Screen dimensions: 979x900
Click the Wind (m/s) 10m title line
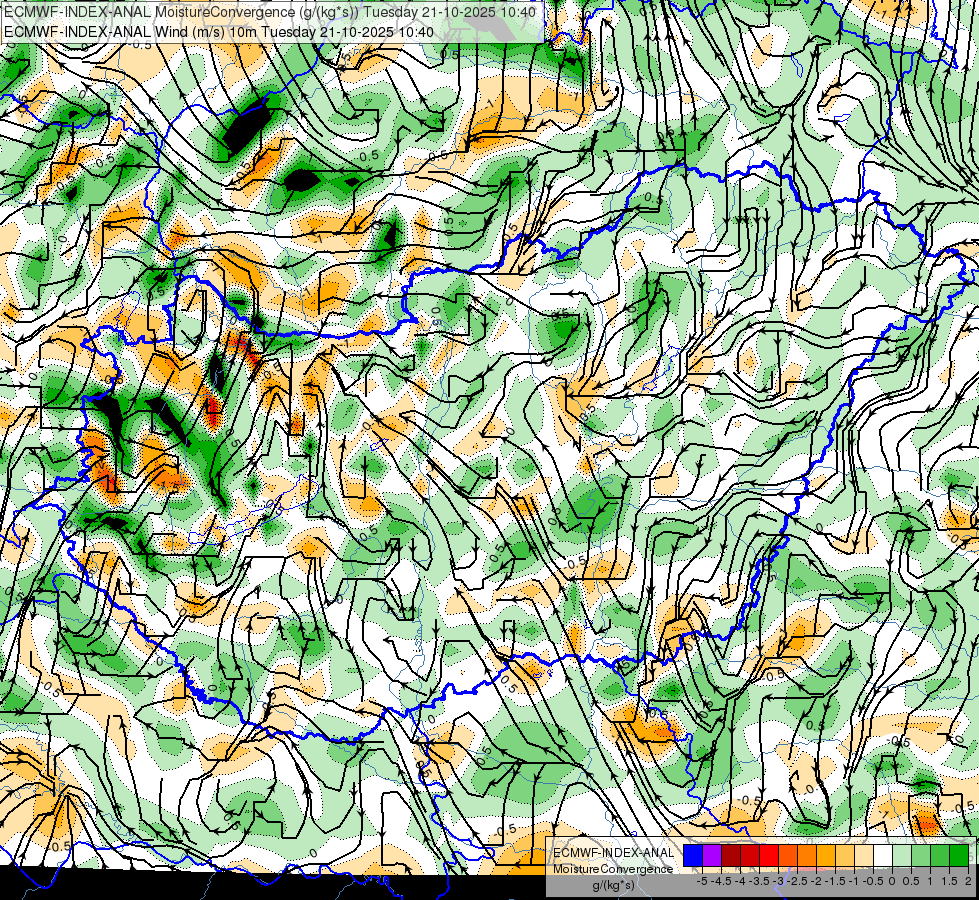click(219, 31)
